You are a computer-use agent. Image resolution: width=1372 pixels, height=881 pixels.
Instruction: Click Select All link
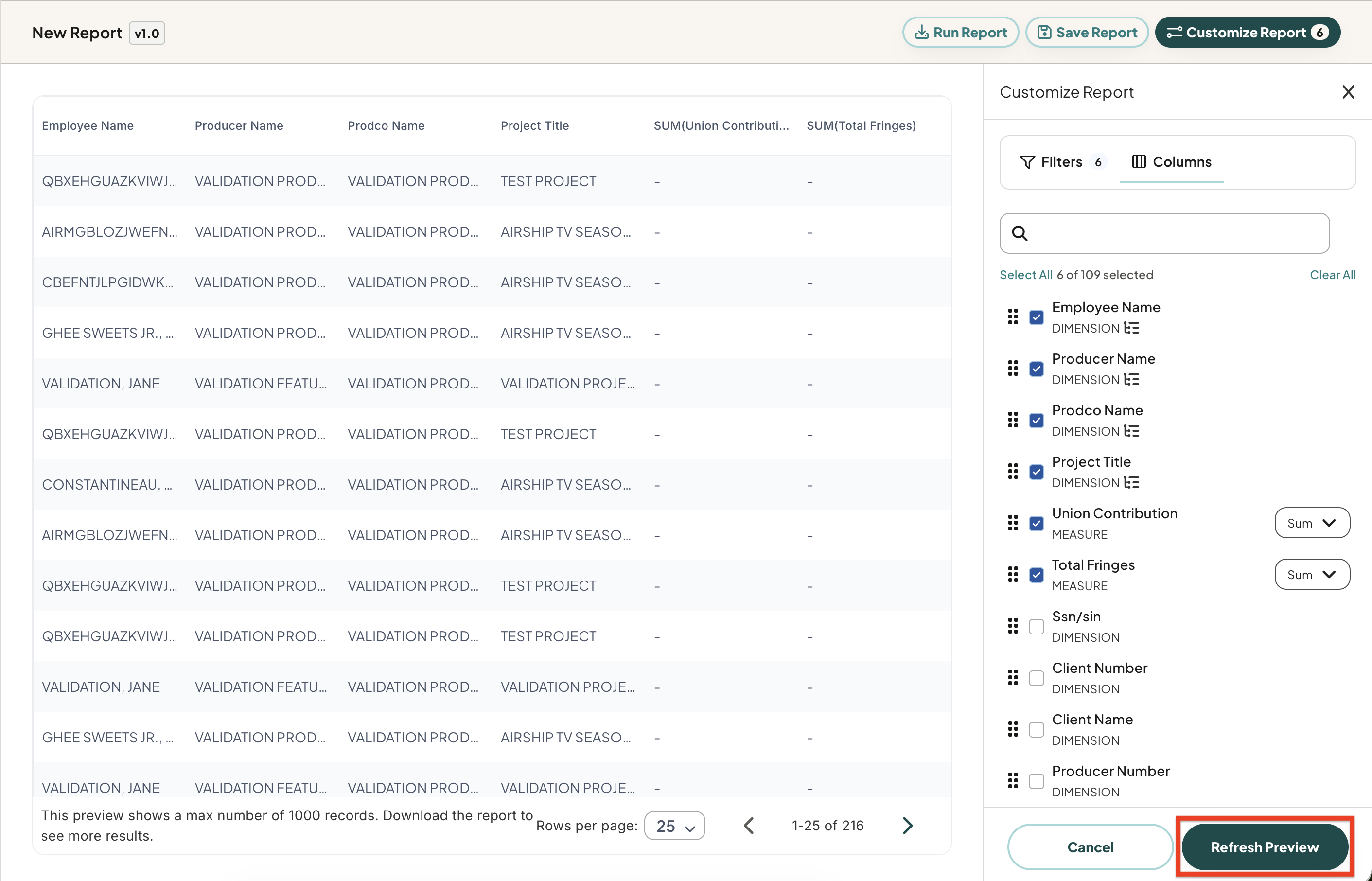point(1026,275)
